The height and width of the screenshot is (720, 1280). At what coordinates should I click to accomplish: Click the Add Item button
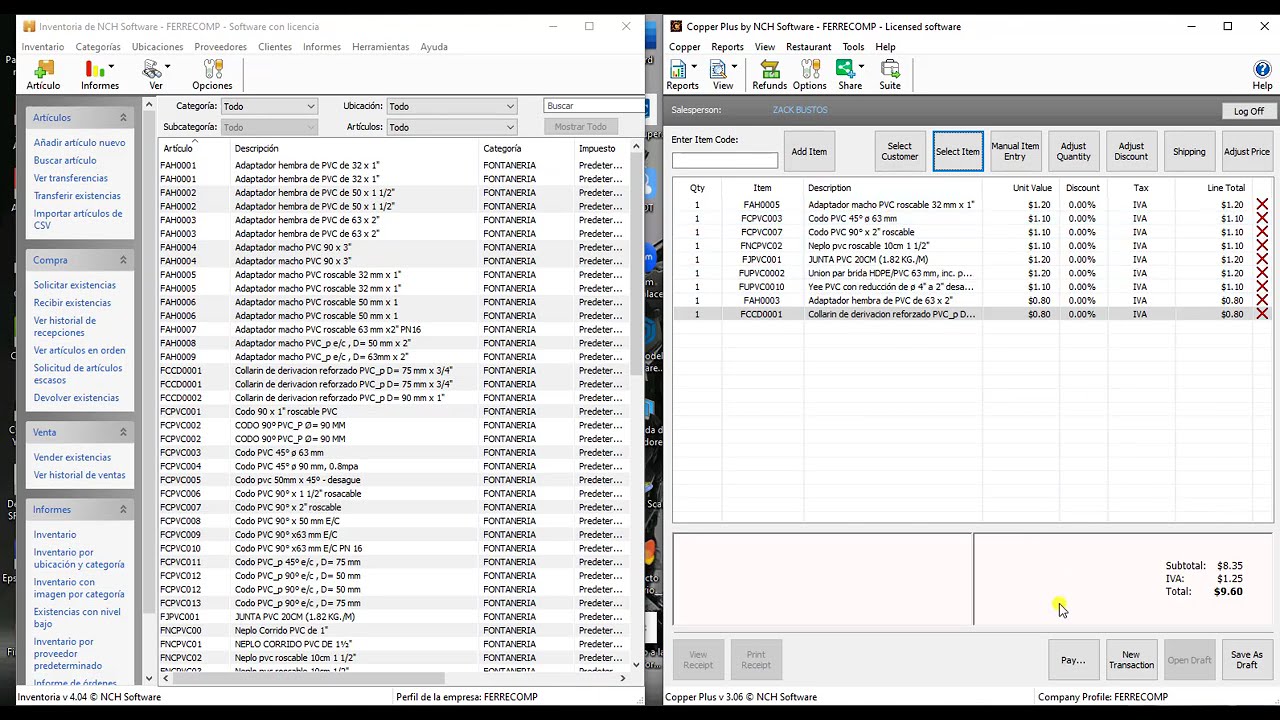pos(809,152)
